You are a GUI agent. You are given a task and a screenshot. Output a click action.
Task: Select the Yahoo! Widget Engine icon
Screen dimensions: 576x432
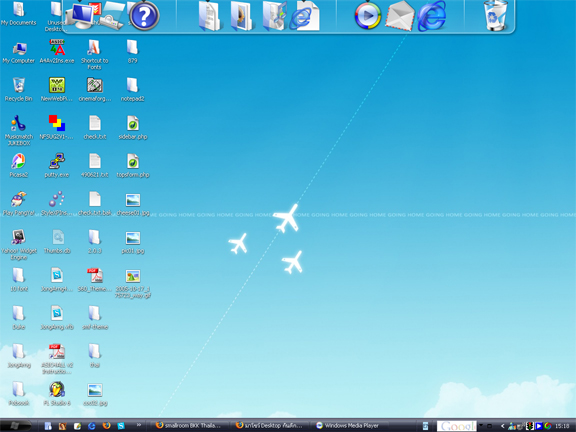(19, 244)
